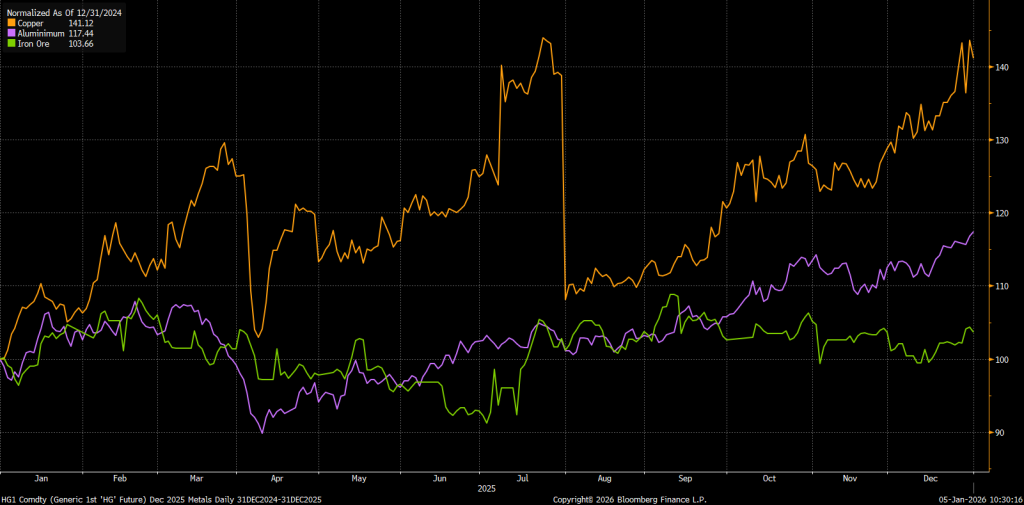Viewport: 1024px width, 505px height.
Task: Select the Copper label in the legend
Action: [32, 22]
